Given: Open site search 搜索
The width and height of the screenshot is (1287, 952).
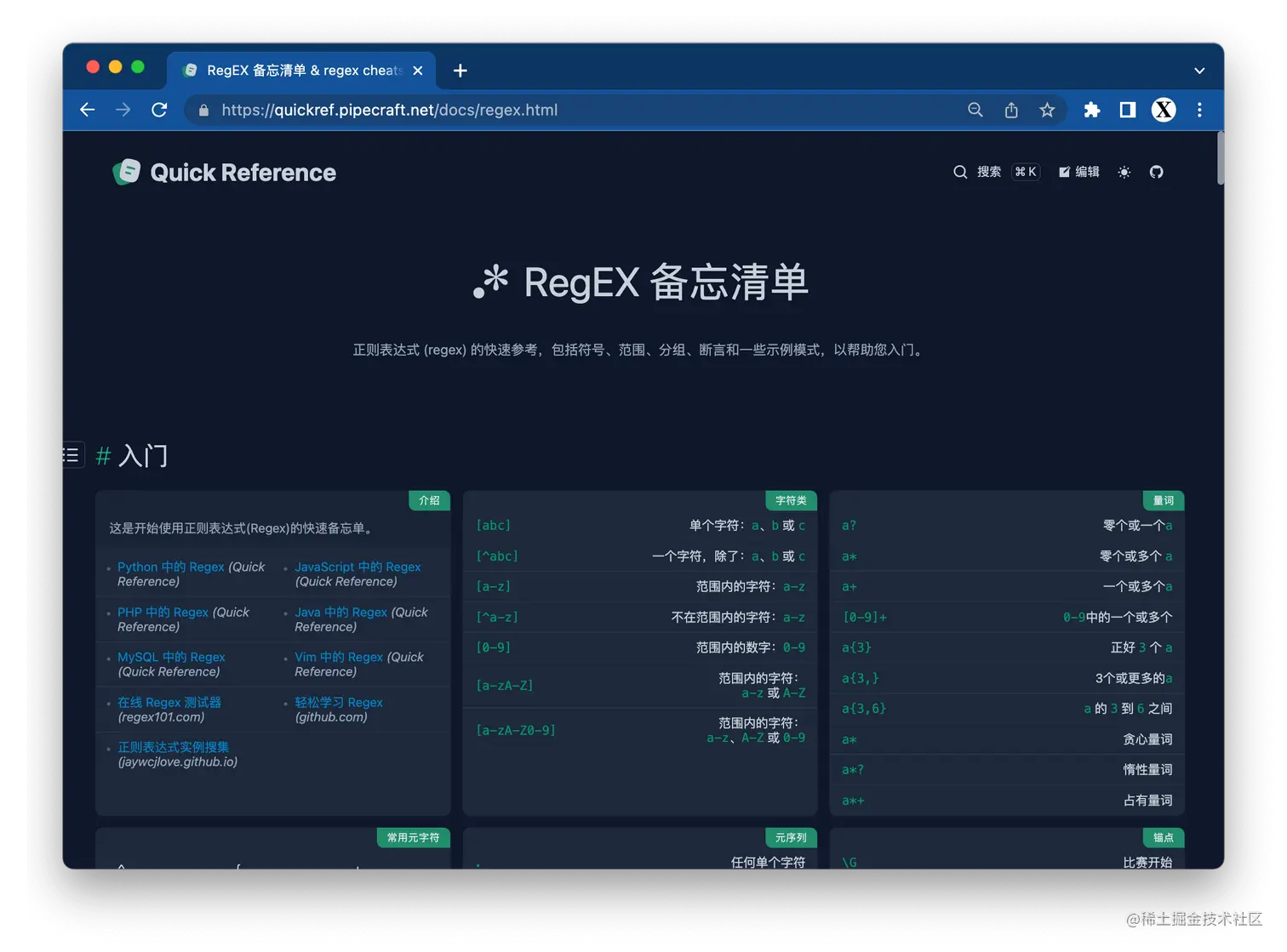Looking at the screenshot, I should (x=996, y=172).
